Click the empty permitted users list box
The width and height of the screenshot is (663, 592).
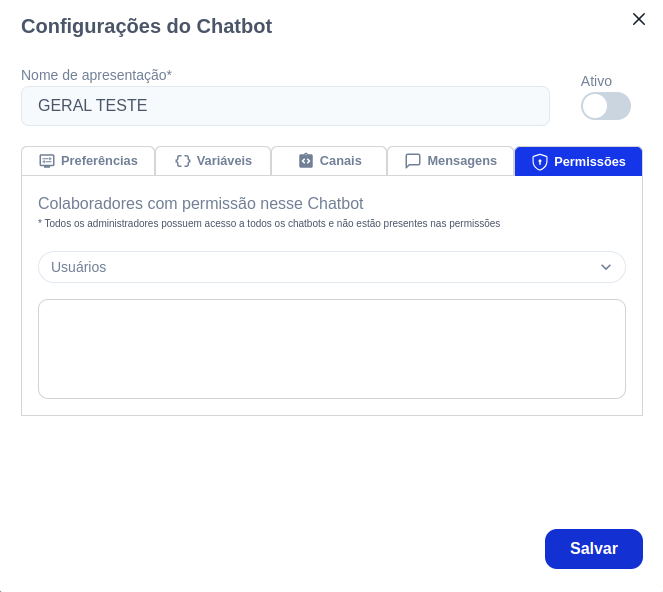(332, 349)
